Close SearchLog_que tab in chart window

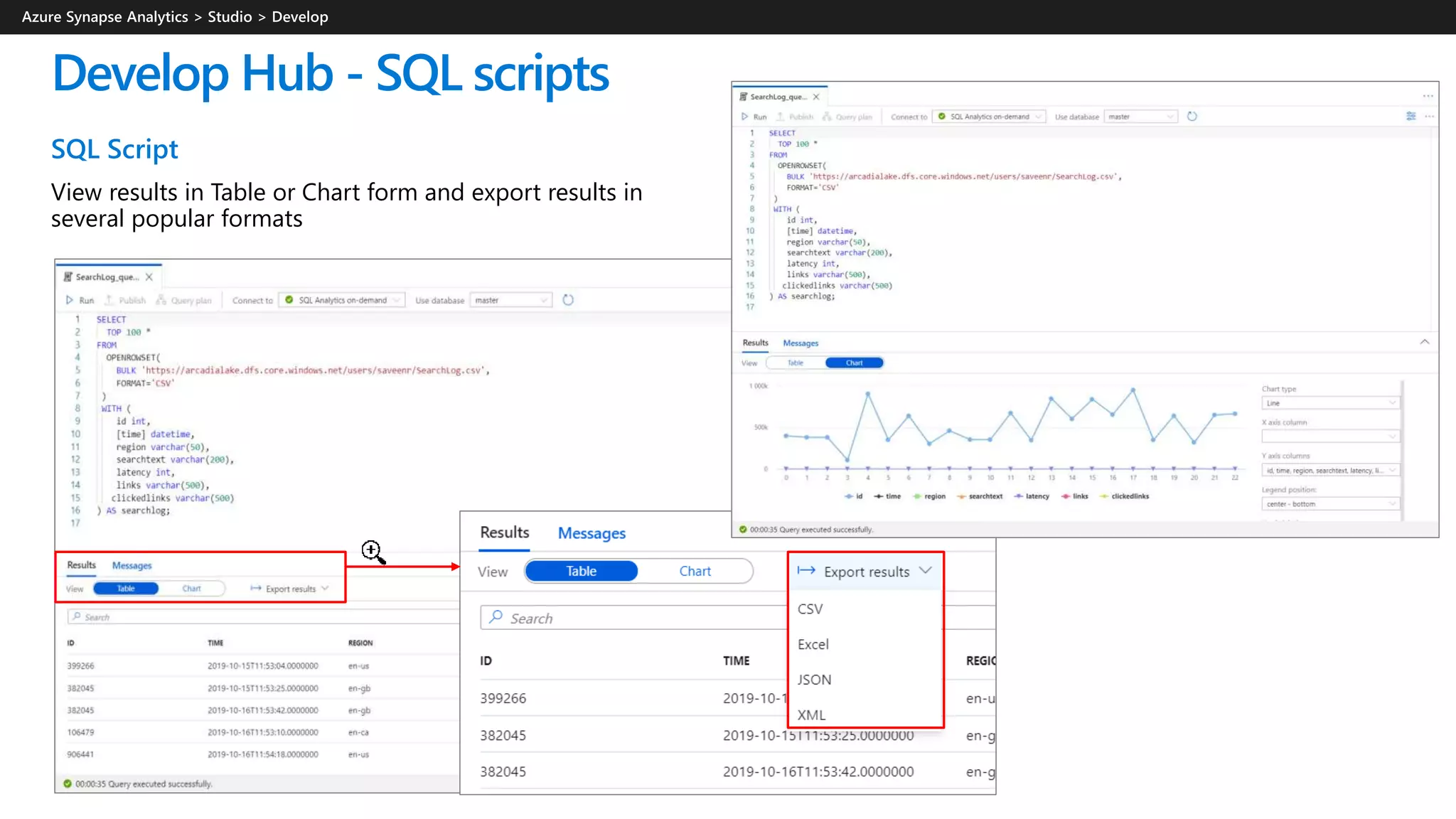click(x=816, y=97)
